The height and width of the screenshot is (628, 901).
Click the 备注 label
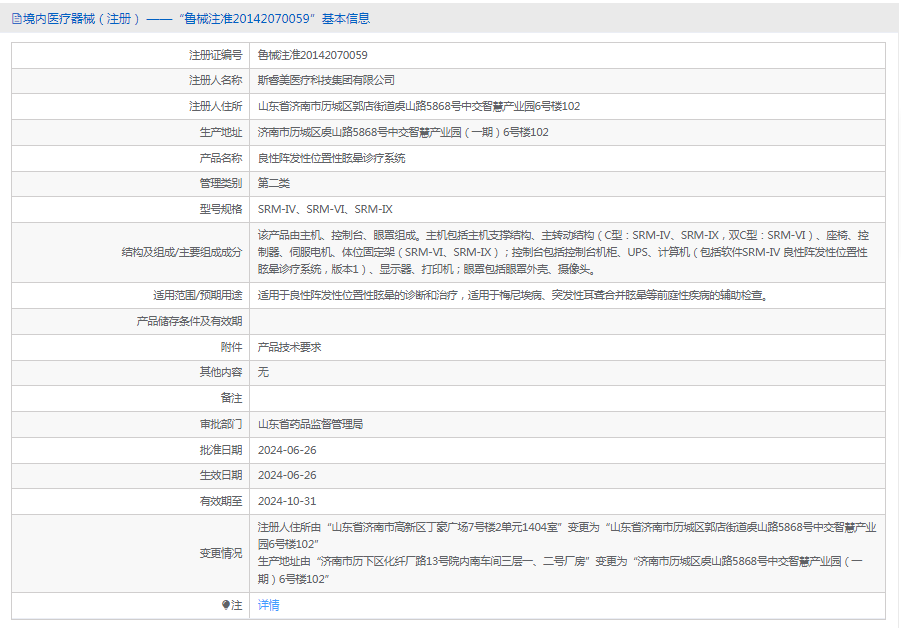click(231, 398)
